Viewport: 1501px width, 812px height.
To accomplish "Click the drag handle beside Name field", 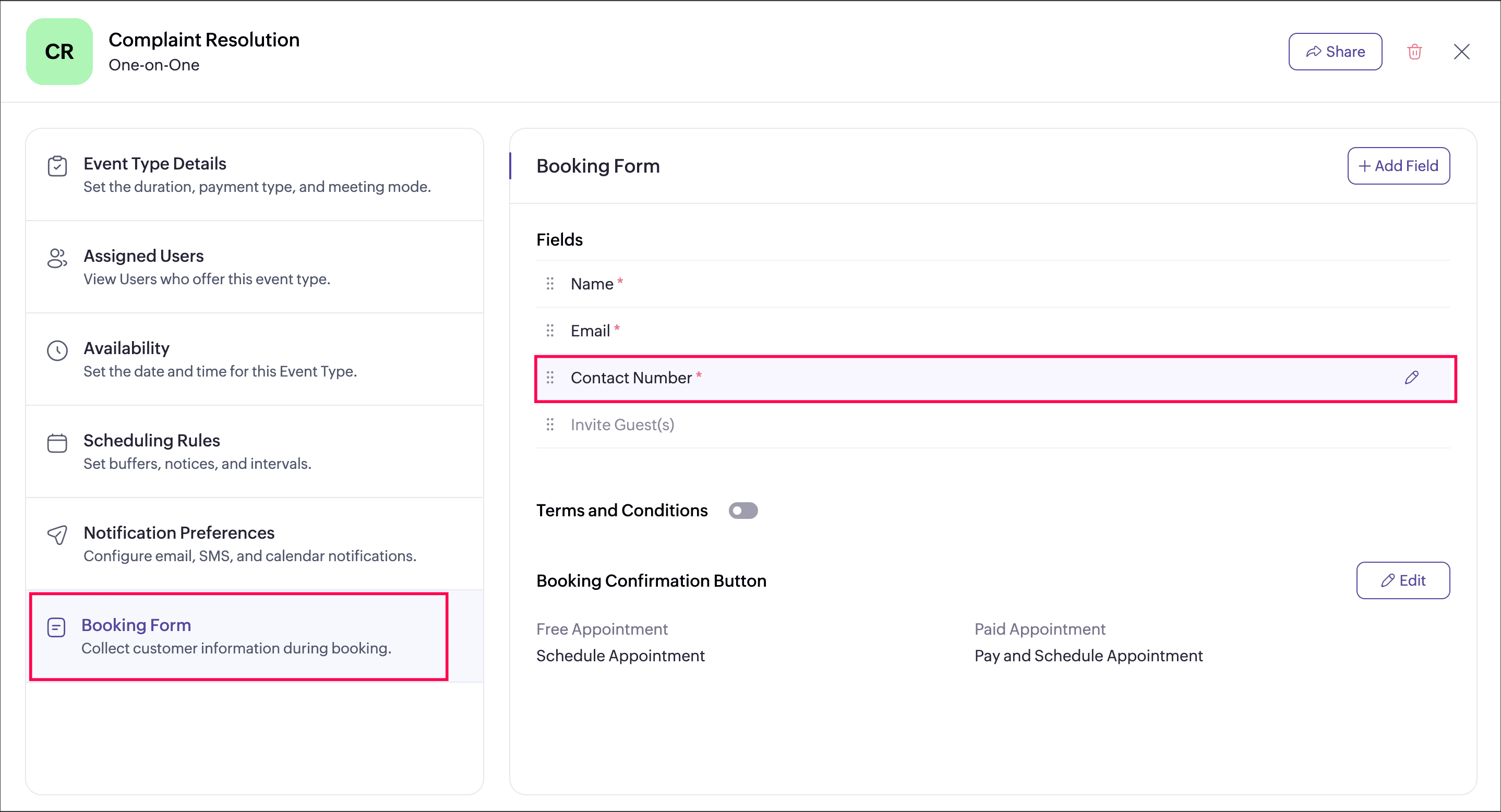I will [x=549, y=284].
